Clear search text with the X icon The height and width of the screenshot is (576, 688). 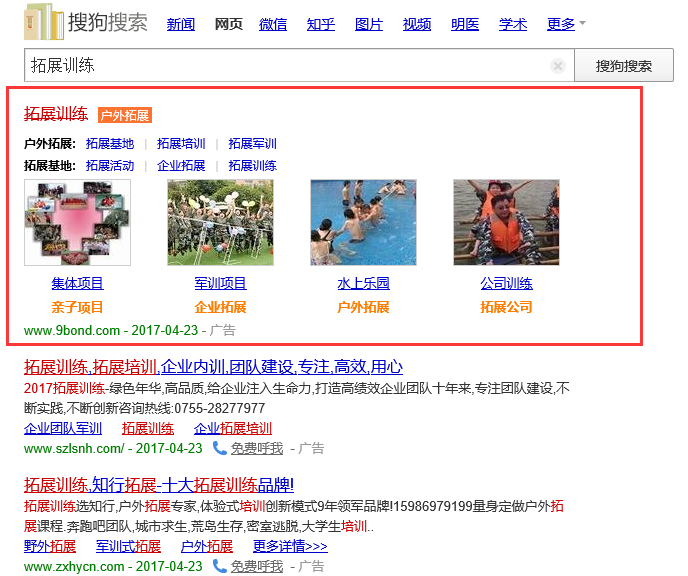[x=558, y=66]
